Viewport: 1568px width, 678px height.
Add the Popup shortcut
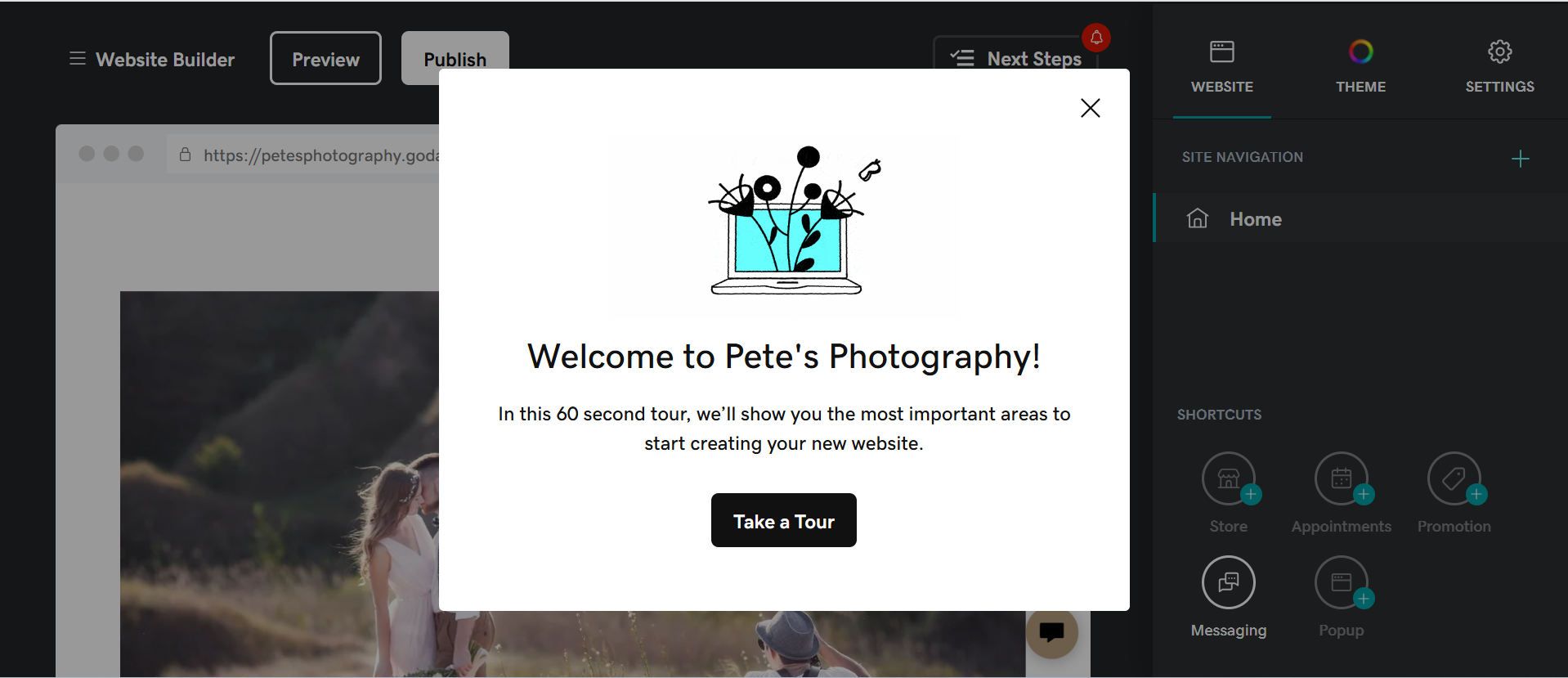pos(1341,583)
